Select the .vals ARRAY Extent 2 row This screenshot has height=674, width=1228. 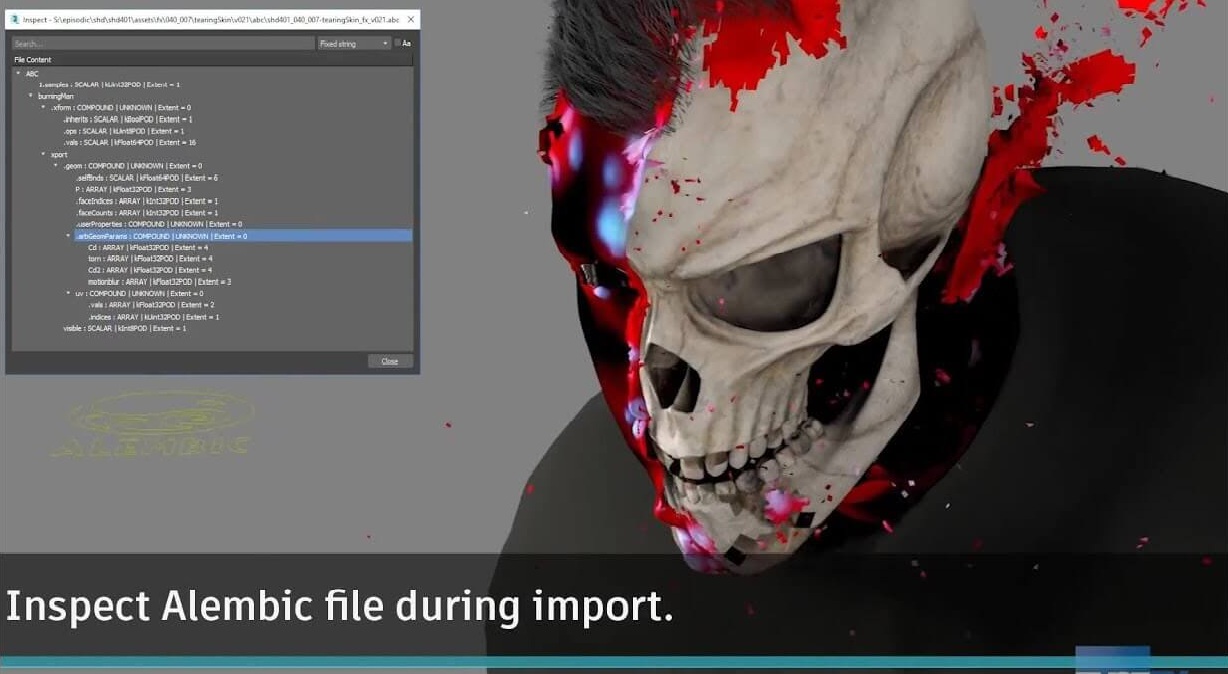click(151, 305)
